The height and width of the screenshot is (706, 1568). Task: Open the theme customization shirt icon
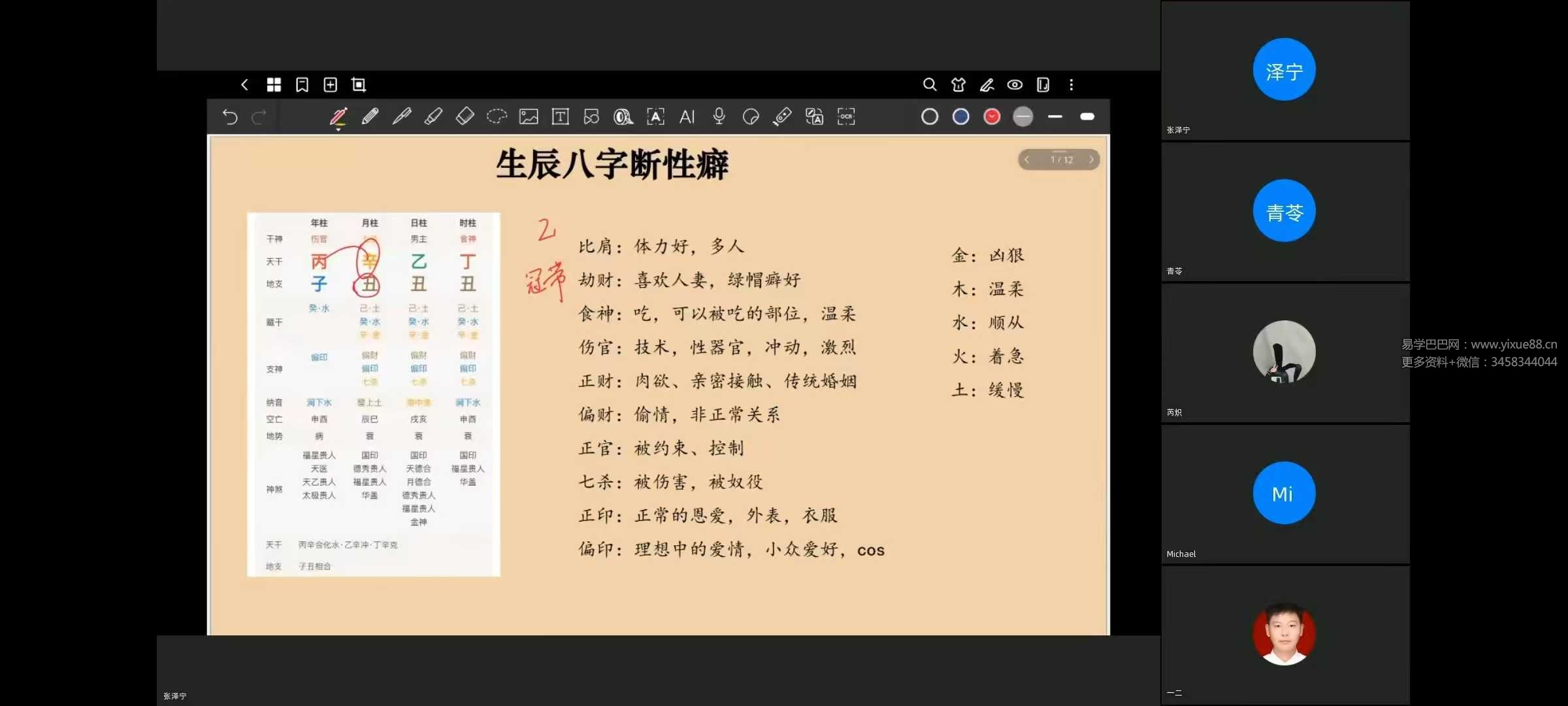(957, 85)
